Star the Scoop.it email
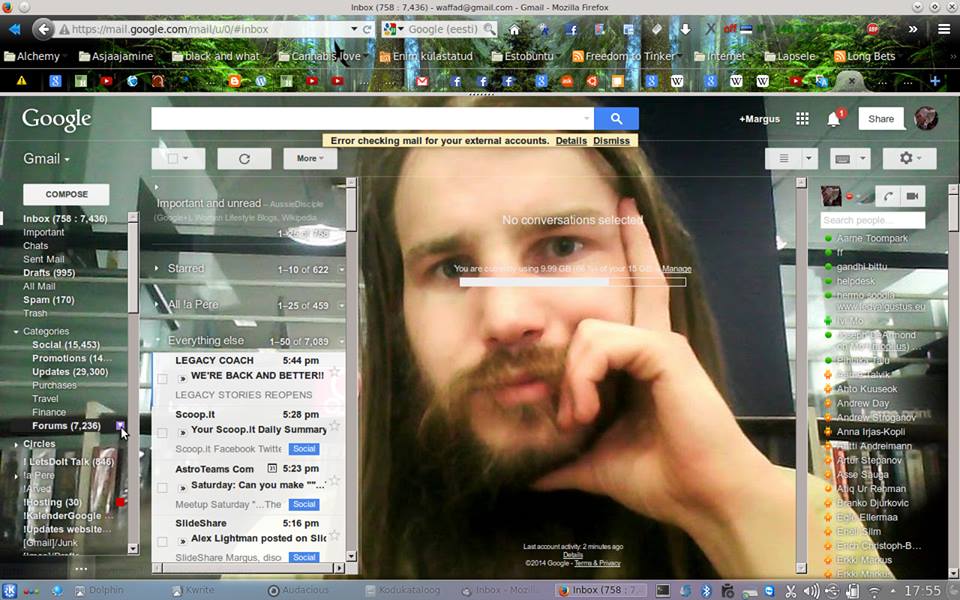 334,425
